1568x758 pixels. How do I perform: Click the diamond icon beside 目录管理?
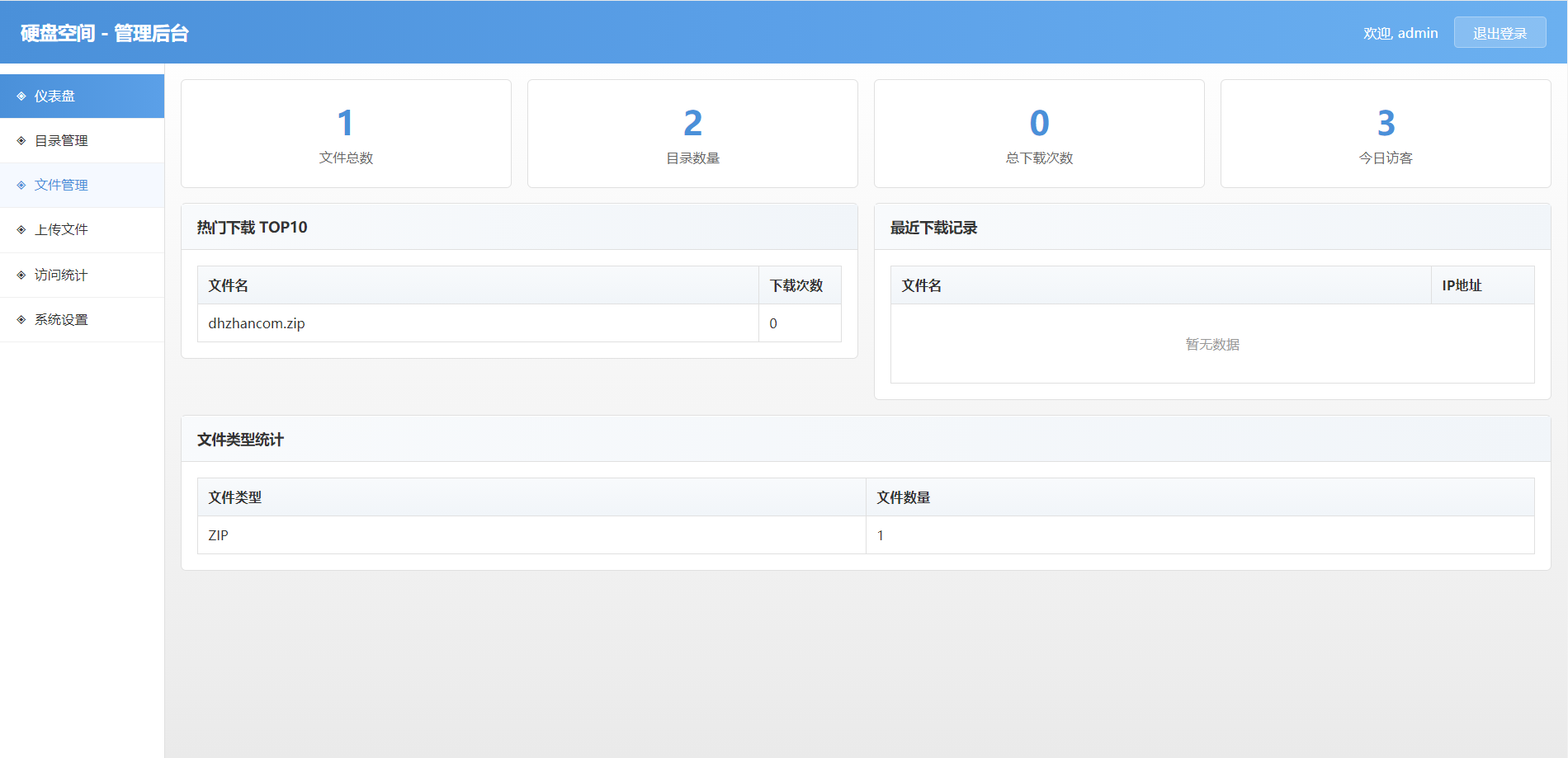(x=21, y=141)
